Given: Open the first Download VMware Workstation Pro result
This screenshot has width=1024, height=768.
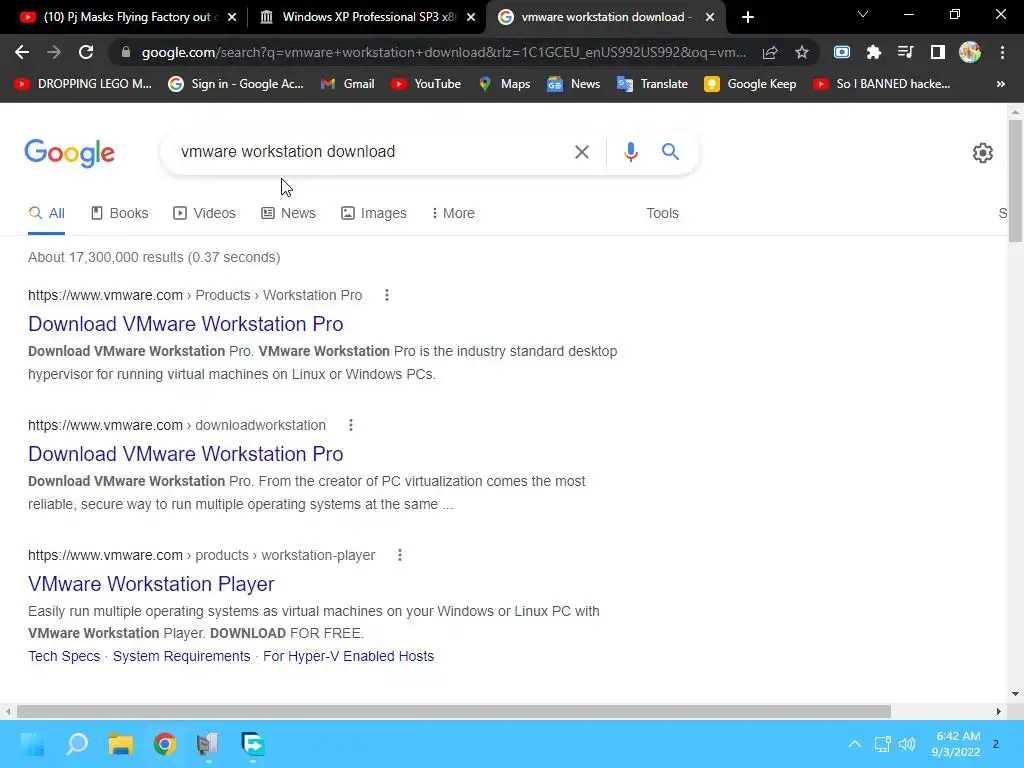Looking at the screenshot, I should 185,324.
